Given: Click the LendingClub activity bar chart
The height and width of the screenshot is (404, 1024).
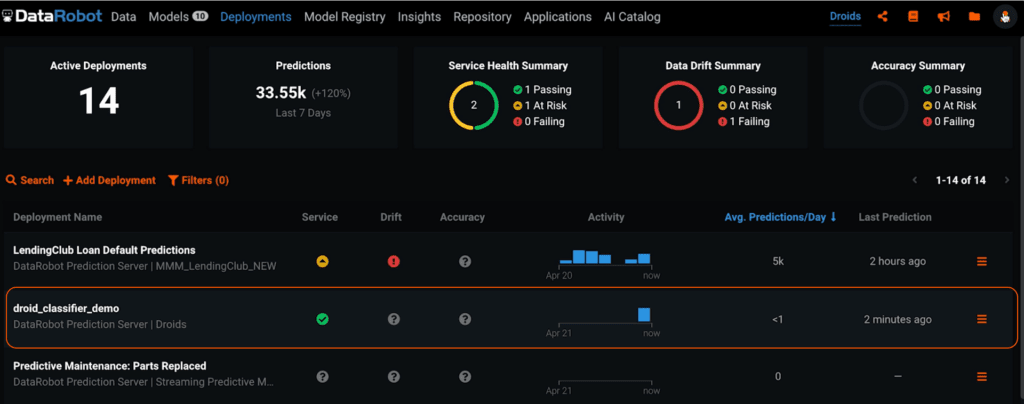Looking at the screenshot, I should coord(605,257).
